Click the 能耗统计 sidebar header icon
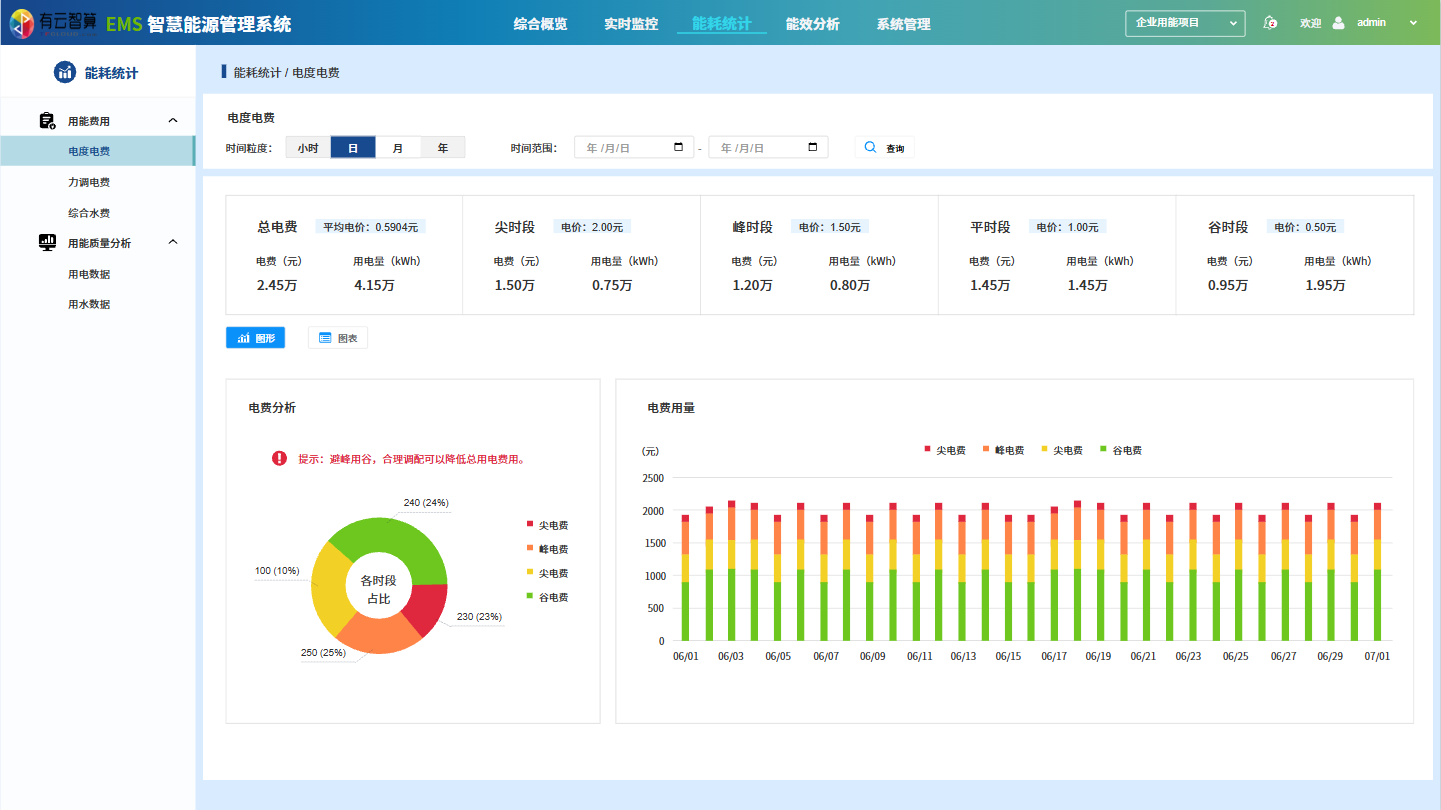The height and width of the screenshot is (810, 1441). [65, 72]
